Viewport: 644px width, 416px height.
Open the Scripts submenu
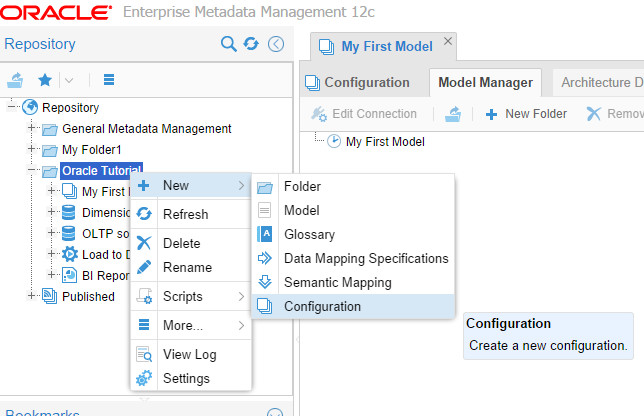191,296
